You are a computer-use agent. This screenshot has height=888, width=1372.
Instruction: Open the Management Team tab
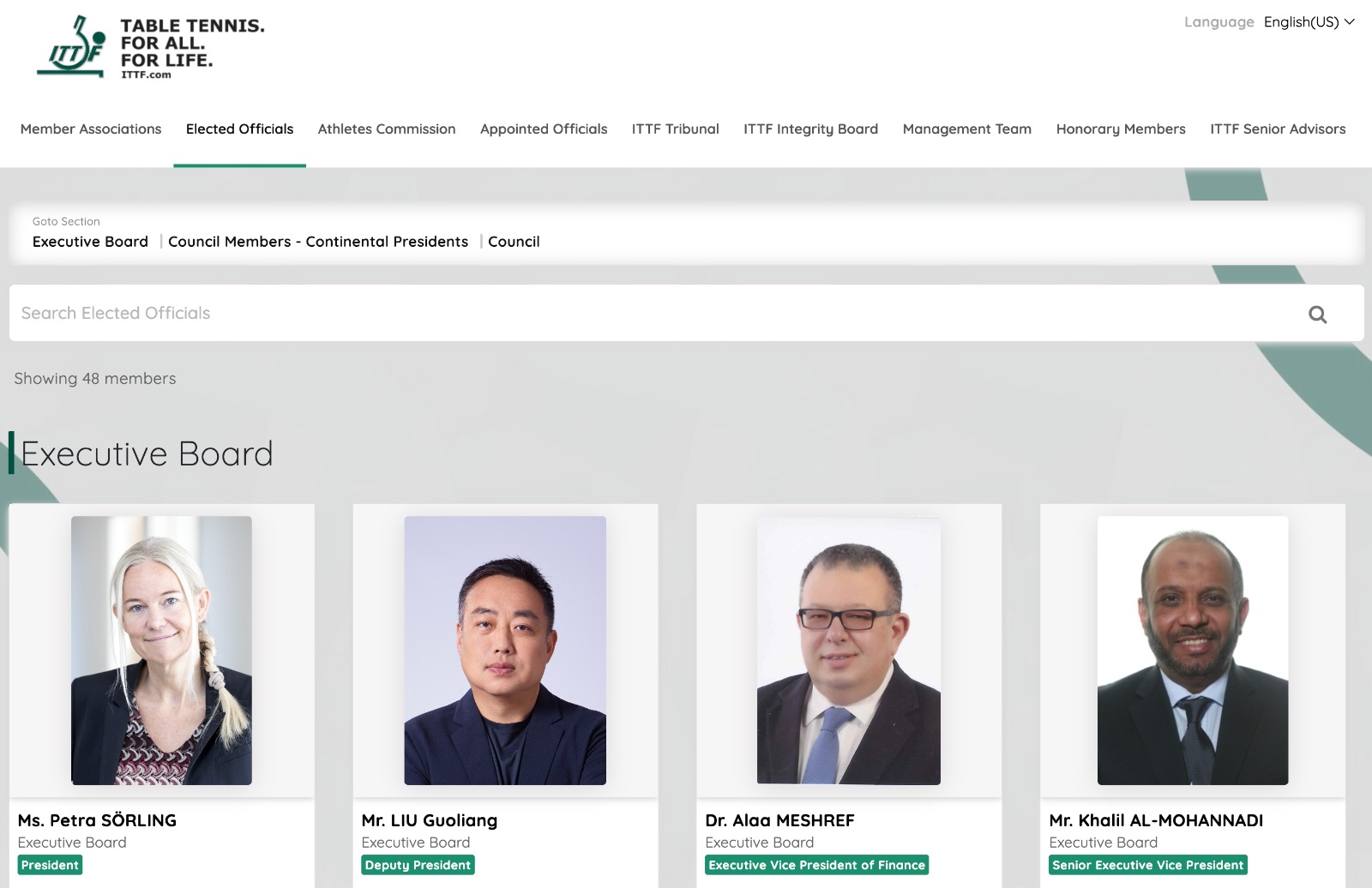pos(966,129)
